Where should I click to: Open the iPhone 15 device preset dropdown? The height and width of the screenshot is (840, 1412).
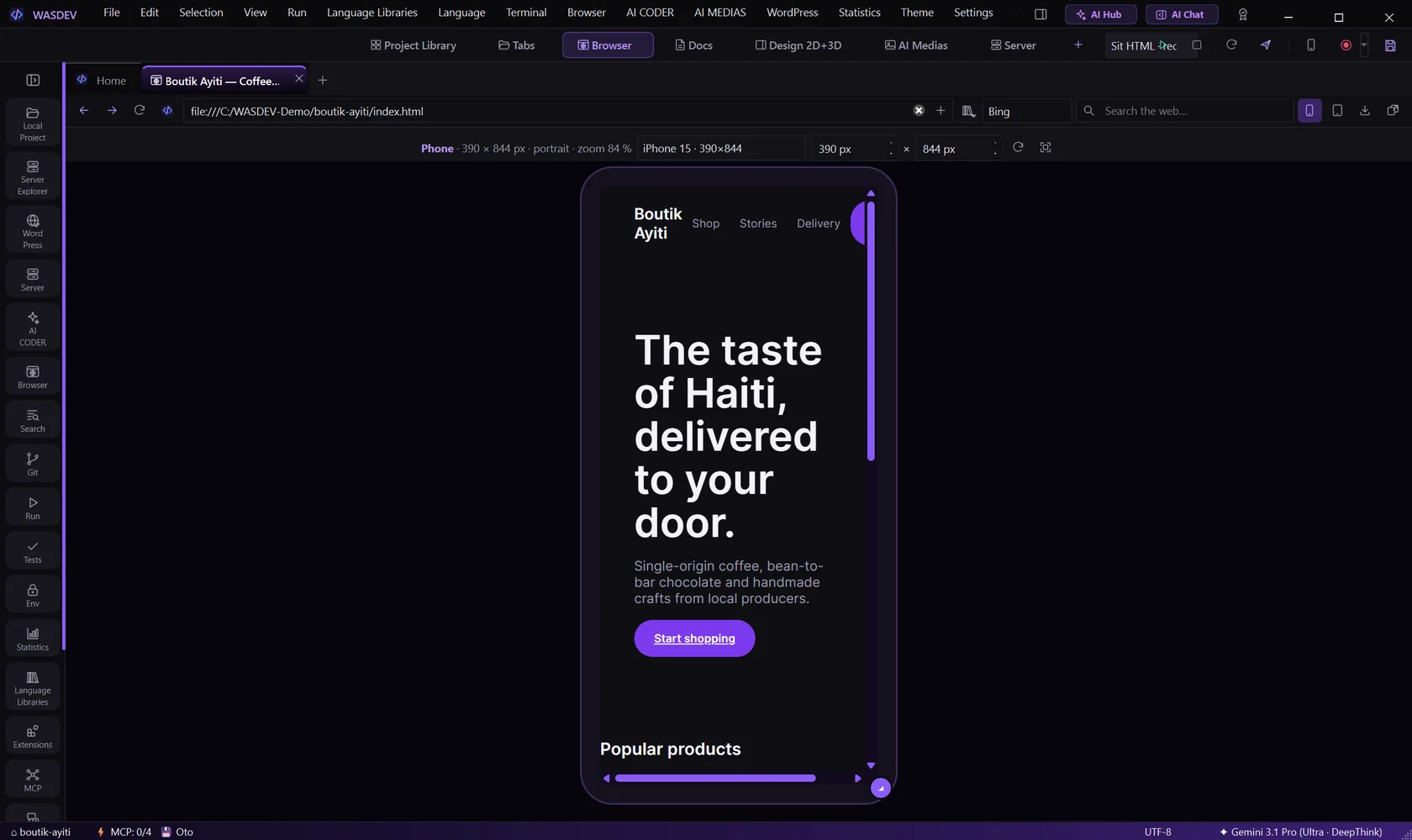coord(721,149)
